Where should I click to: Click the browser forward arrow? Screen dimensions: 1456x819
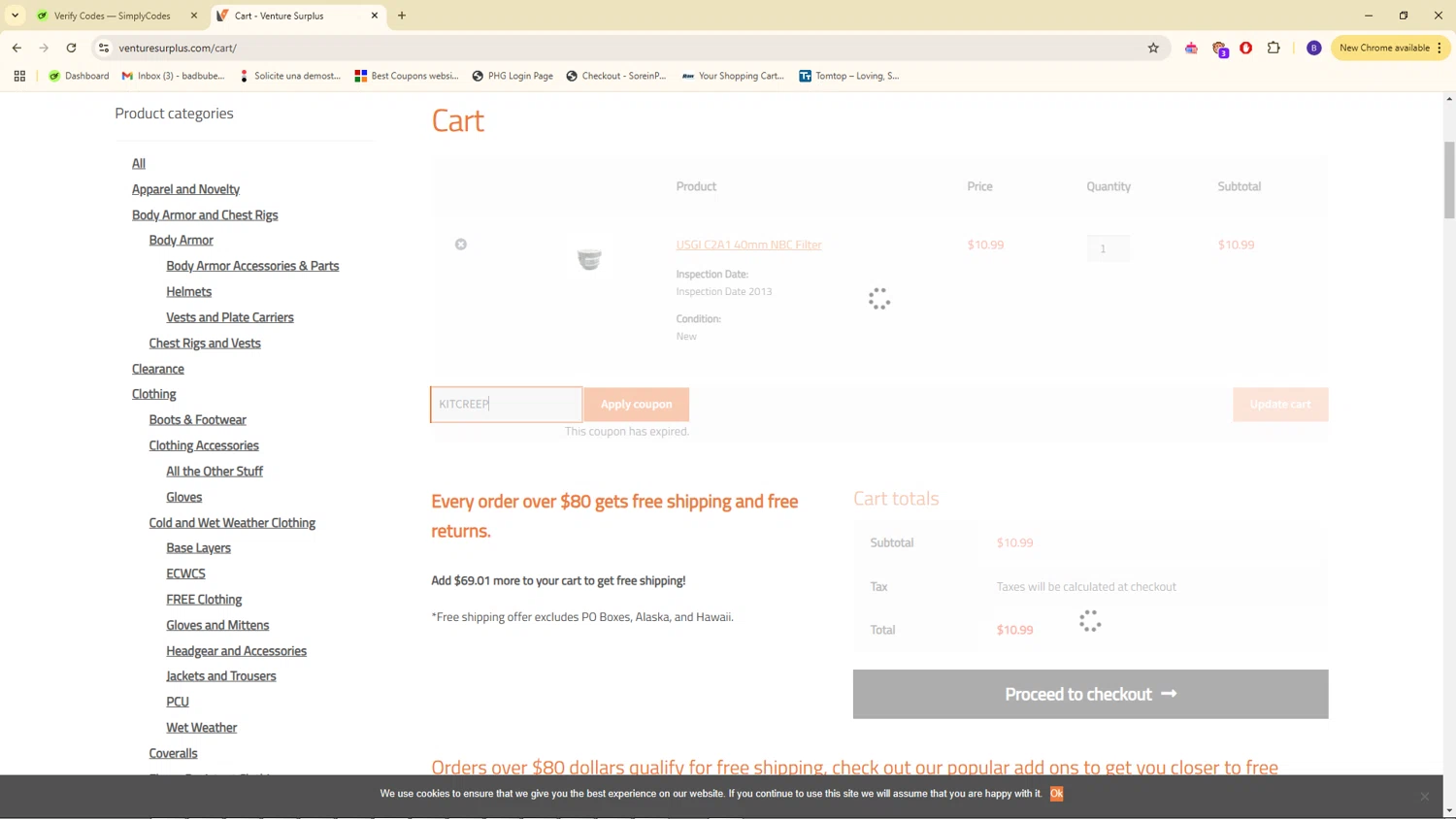[x=44, y=48]
